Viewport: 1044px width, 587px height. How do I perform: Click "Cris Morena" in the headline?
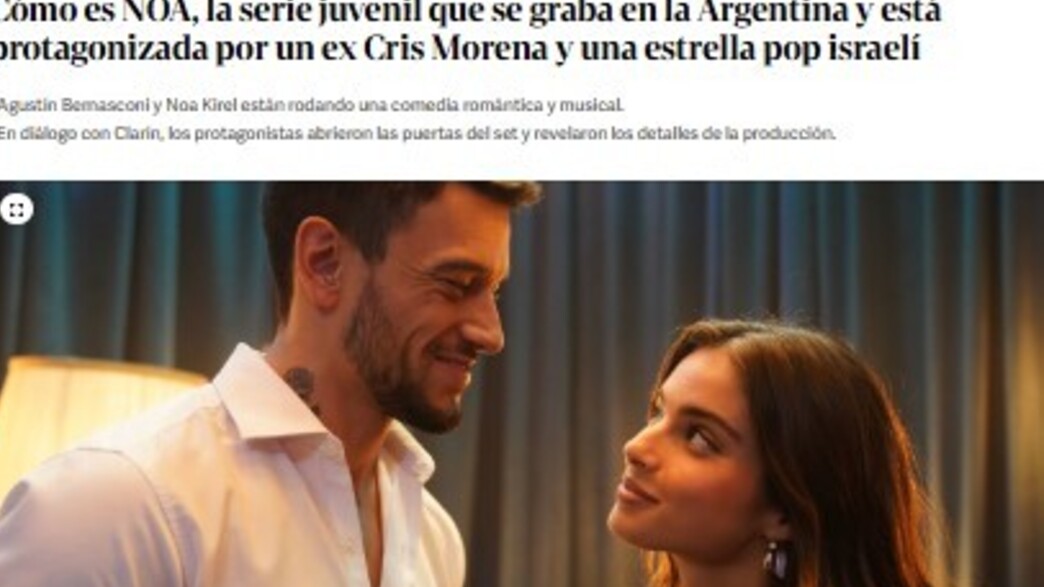coord(455,49)
